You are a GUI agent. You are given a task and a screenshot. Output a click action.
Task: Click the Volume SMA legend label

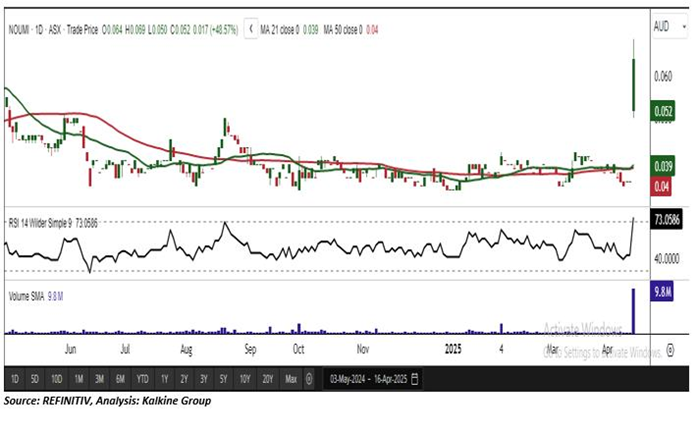(x=28, y=295)
